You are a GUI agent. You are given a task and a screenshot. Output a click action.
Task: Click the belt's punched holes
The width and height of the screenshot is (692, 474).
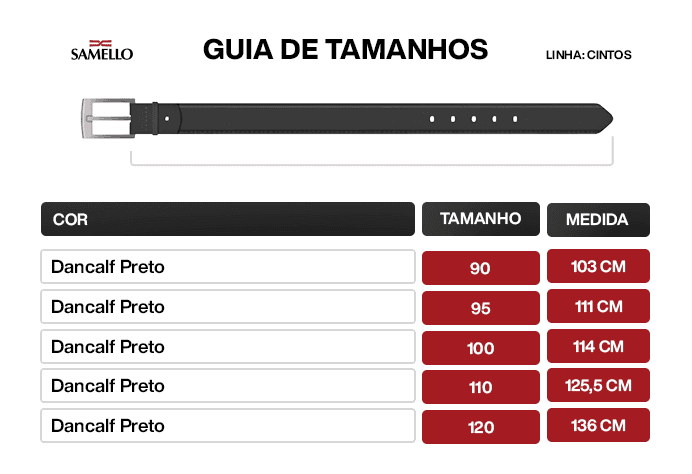click(x=473, y=119)
